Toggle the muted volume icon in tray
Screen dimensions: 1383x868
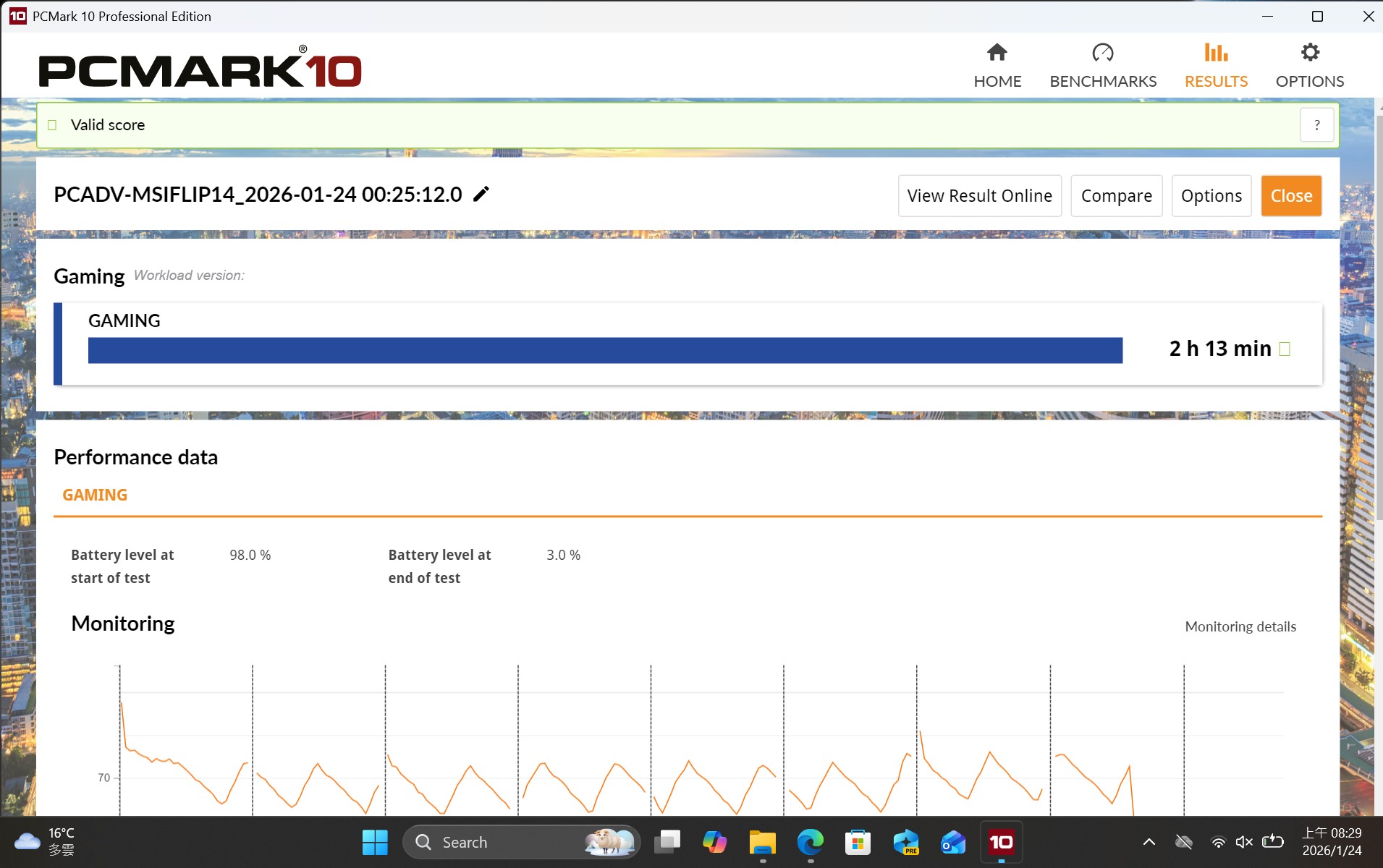click(x=1244, y=842)
